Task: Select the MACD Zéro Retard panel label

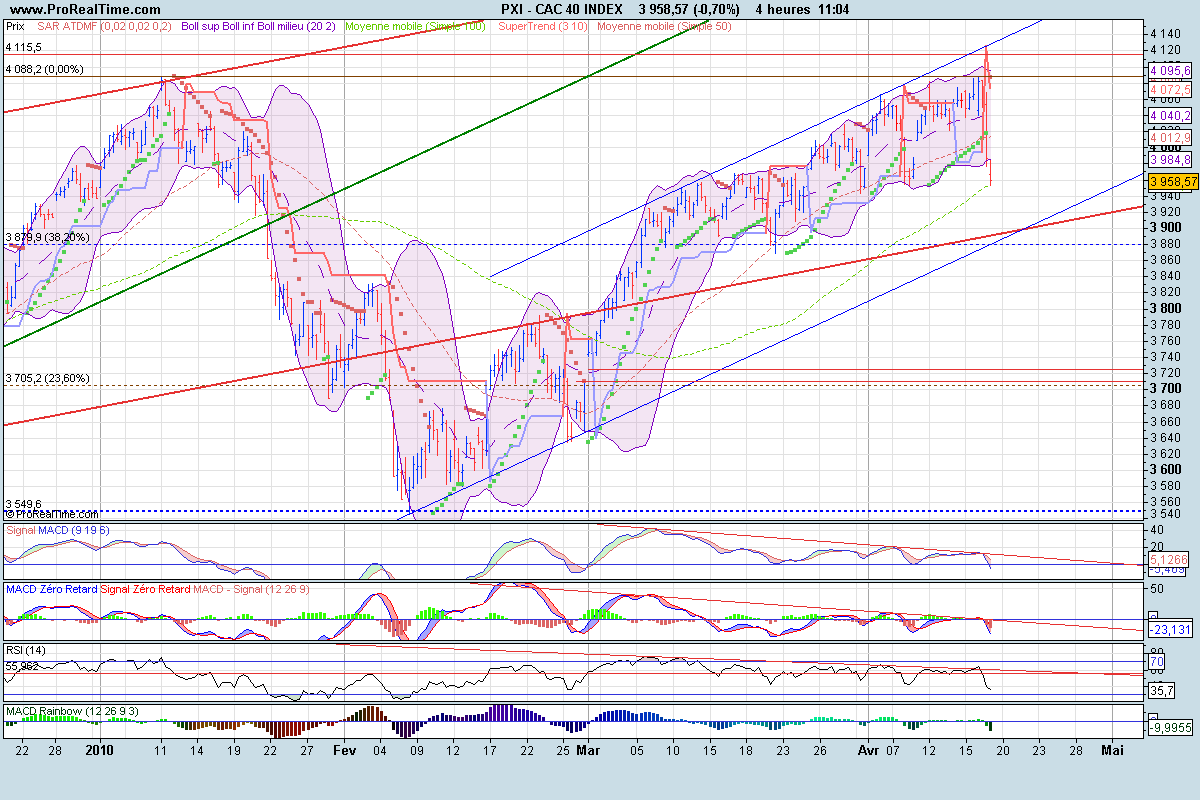Action: pos(51,589)
